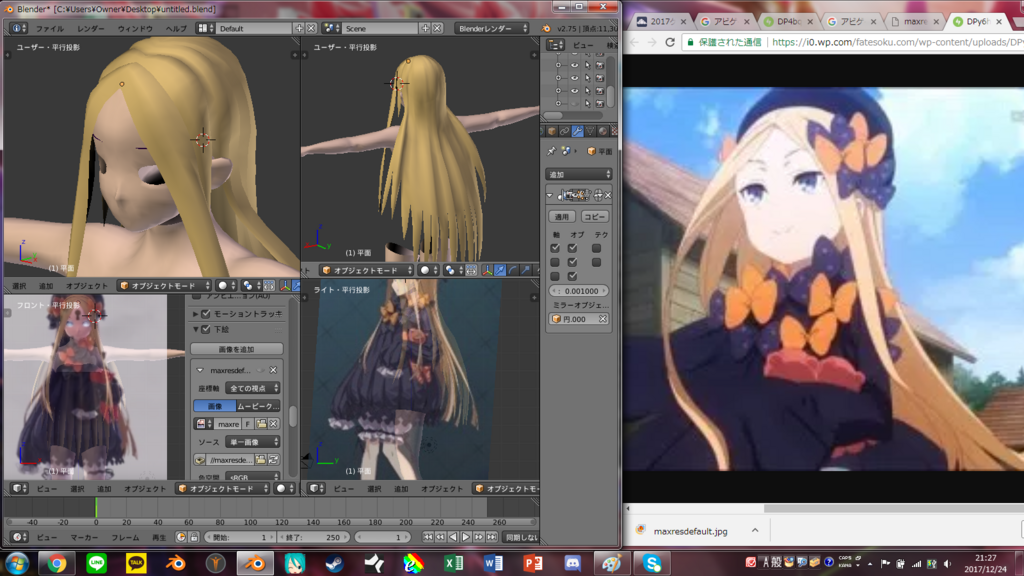Open オブジェクトモード dropdown in top-left viewport
The width and height of the screenshot is (1024, 576).
[x=165, y=285]
